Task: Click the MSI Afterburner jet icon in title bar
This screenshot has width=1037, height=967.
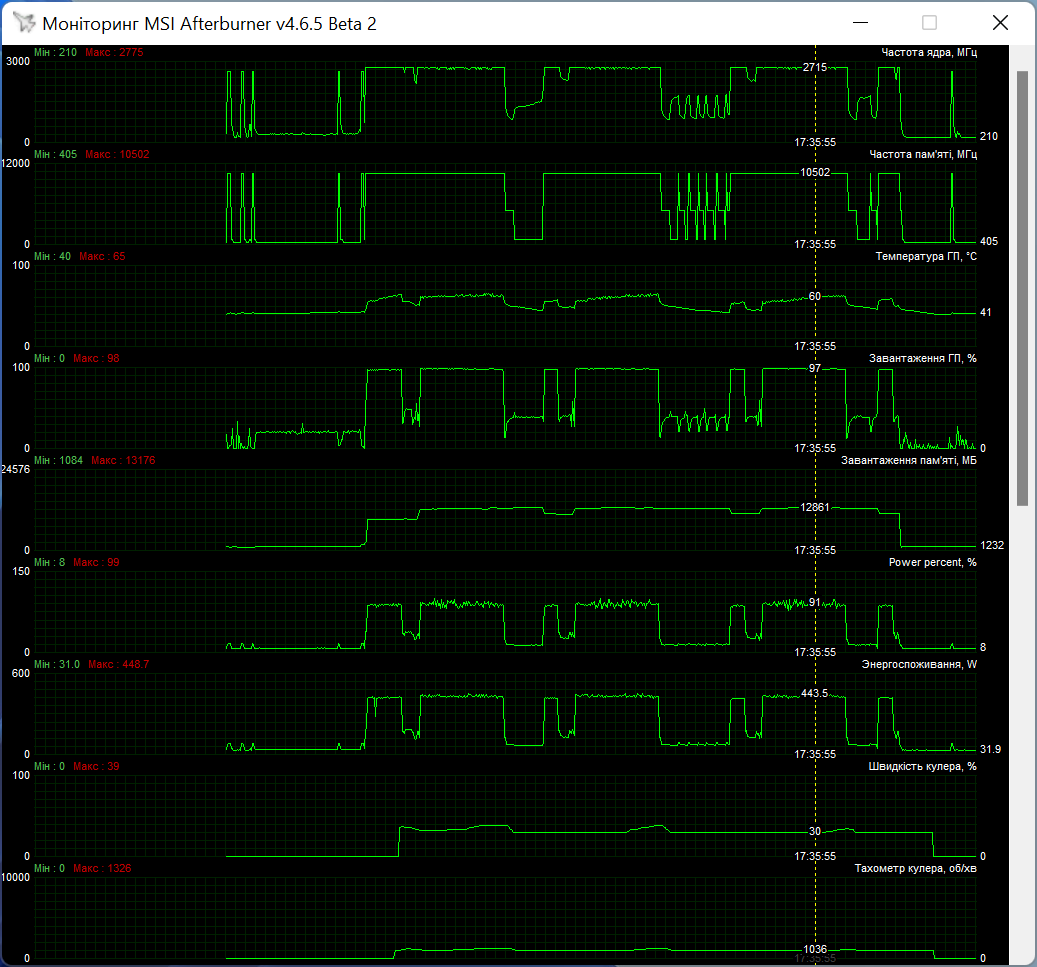Action: click(x=24, y=23)
